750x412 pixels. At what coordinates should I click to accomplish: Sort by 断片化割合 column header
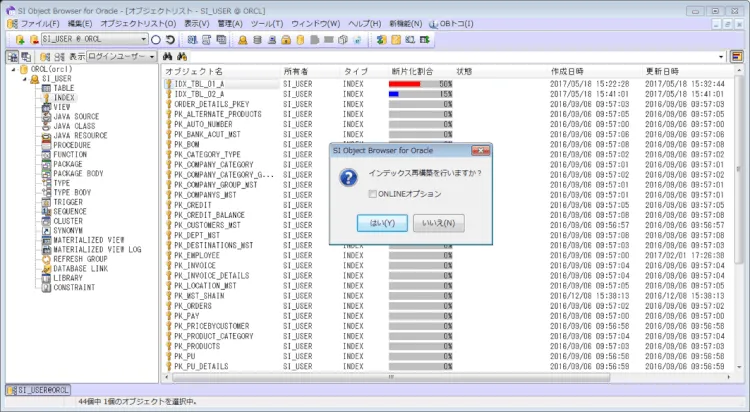coord(421,71)
